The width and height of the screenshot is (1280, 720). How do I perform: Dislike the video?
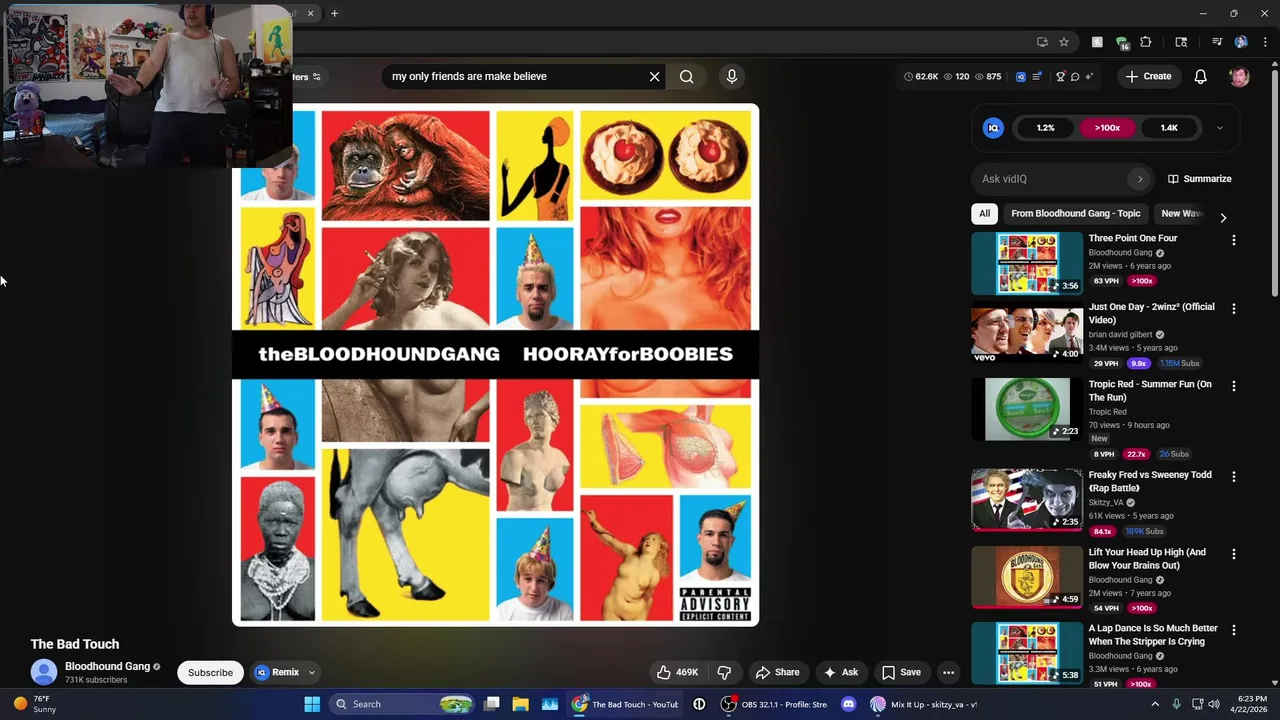point(725,672)
